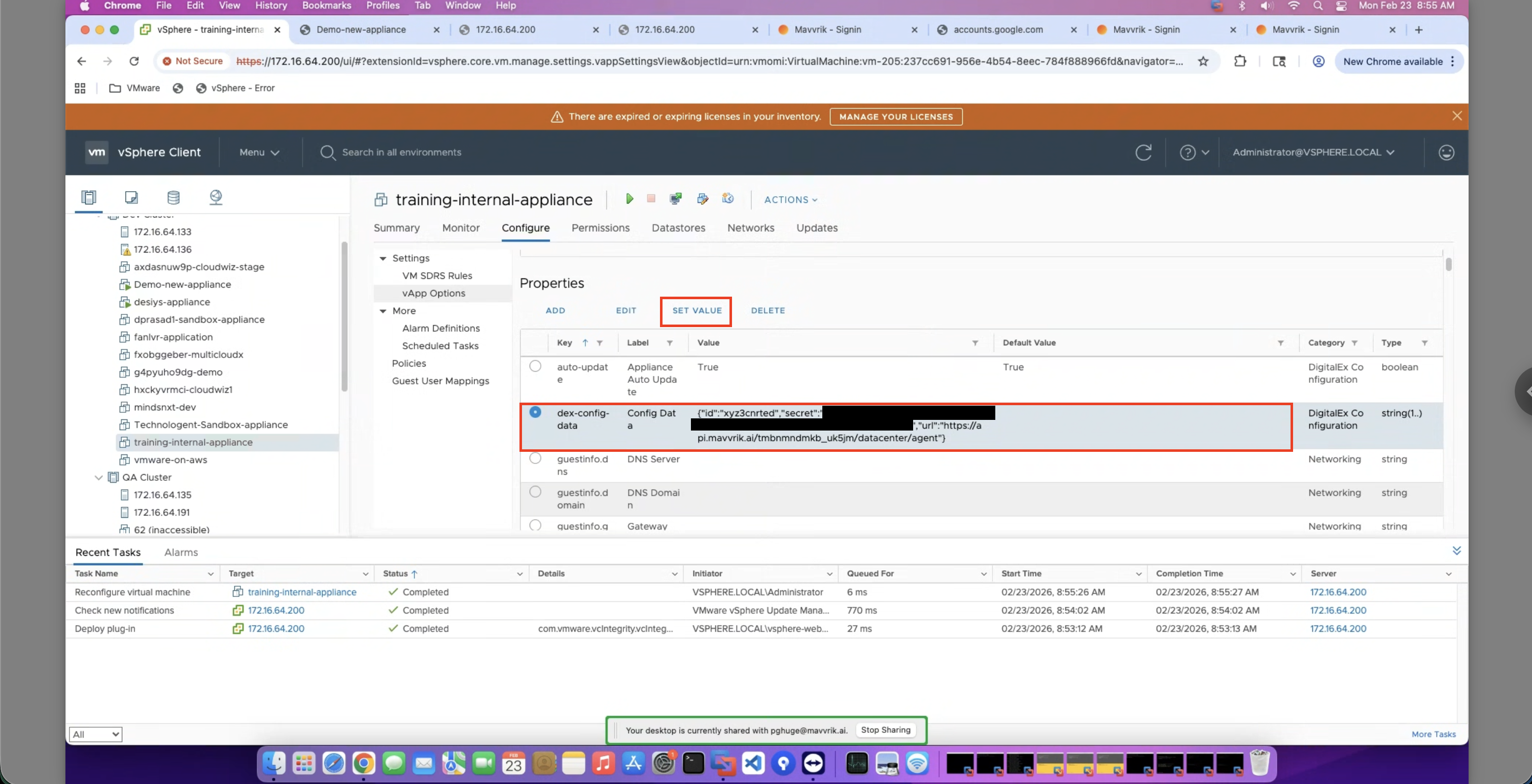Open the Networking inventory view icon

(x=216, y=197)
